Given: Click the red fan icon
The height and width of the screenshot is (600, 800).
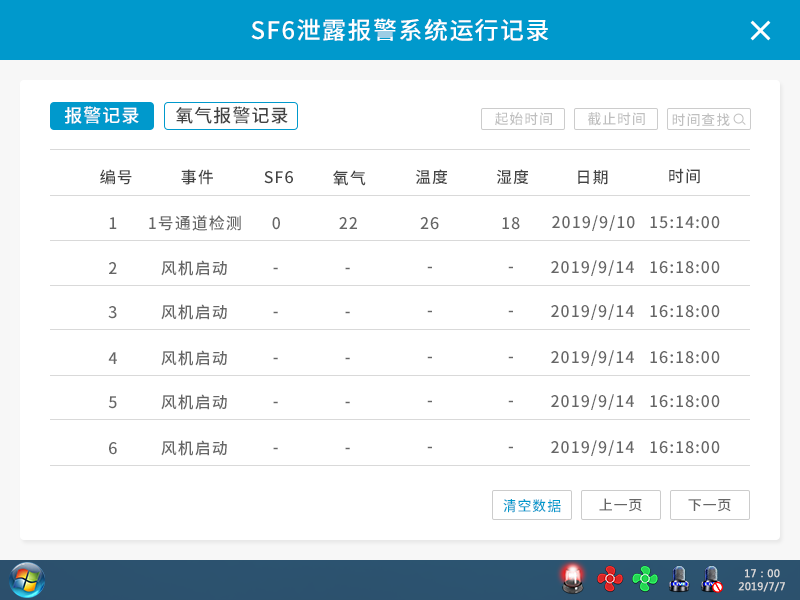Looking at the screenshot, I should 610,579.
